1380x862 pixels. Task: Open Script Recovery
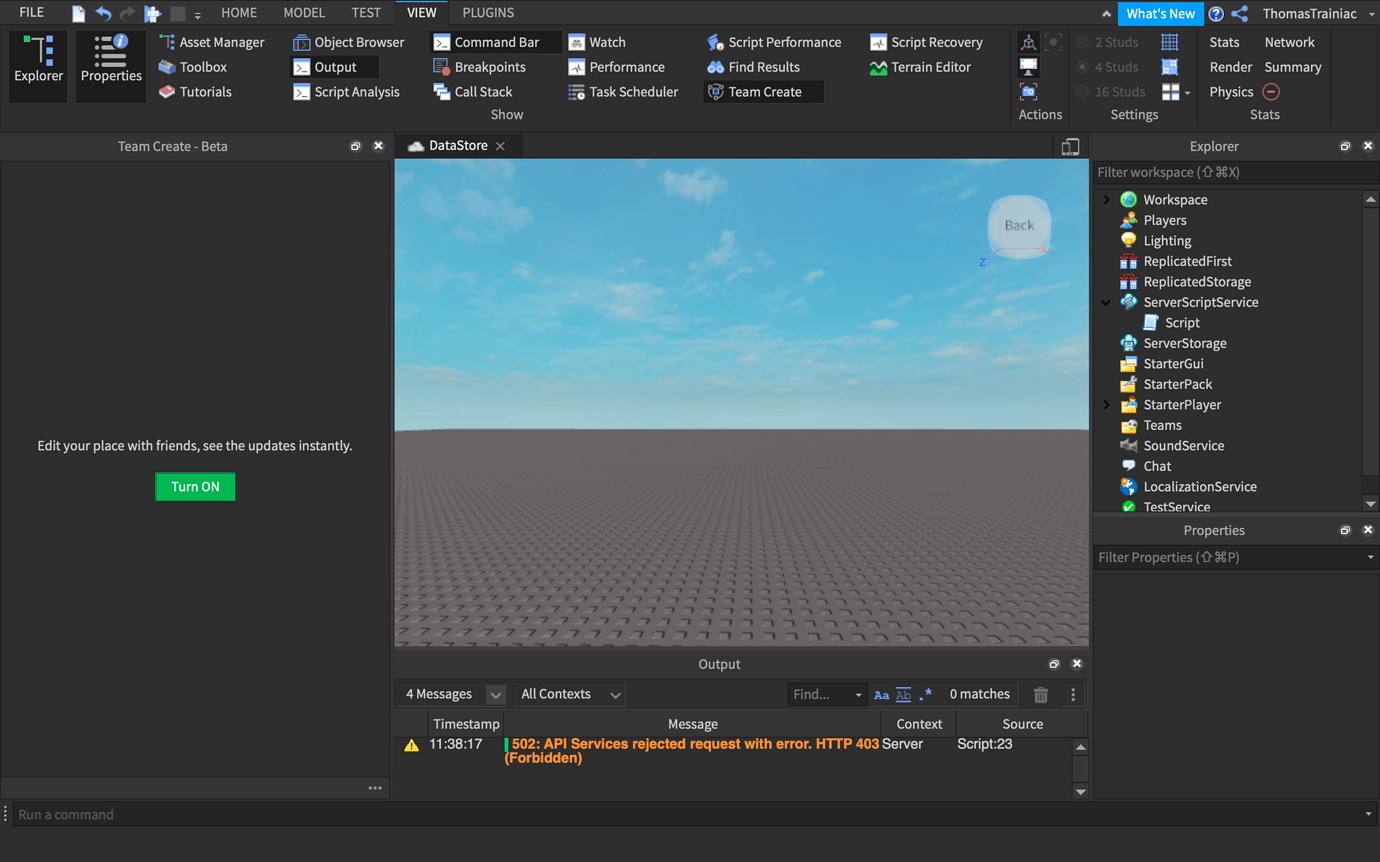point(927,42)
